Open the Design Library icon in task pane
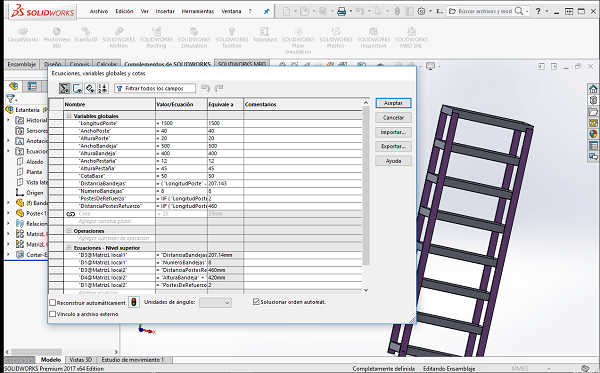The height and width of the screenshot is (373, 600). tap(593, 100)
